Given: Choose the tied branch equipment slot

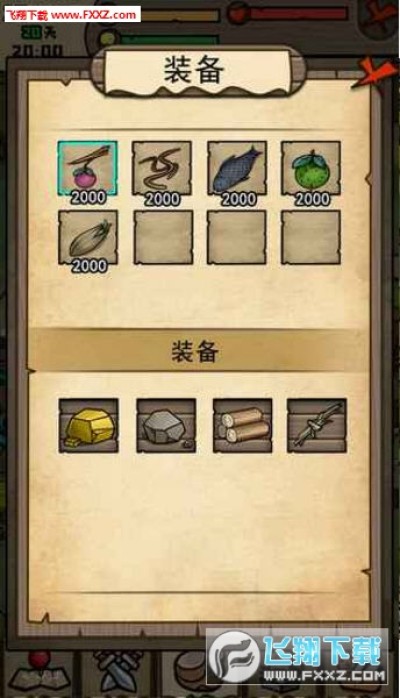Looking at the screenshot, I should tap(317, 426).
